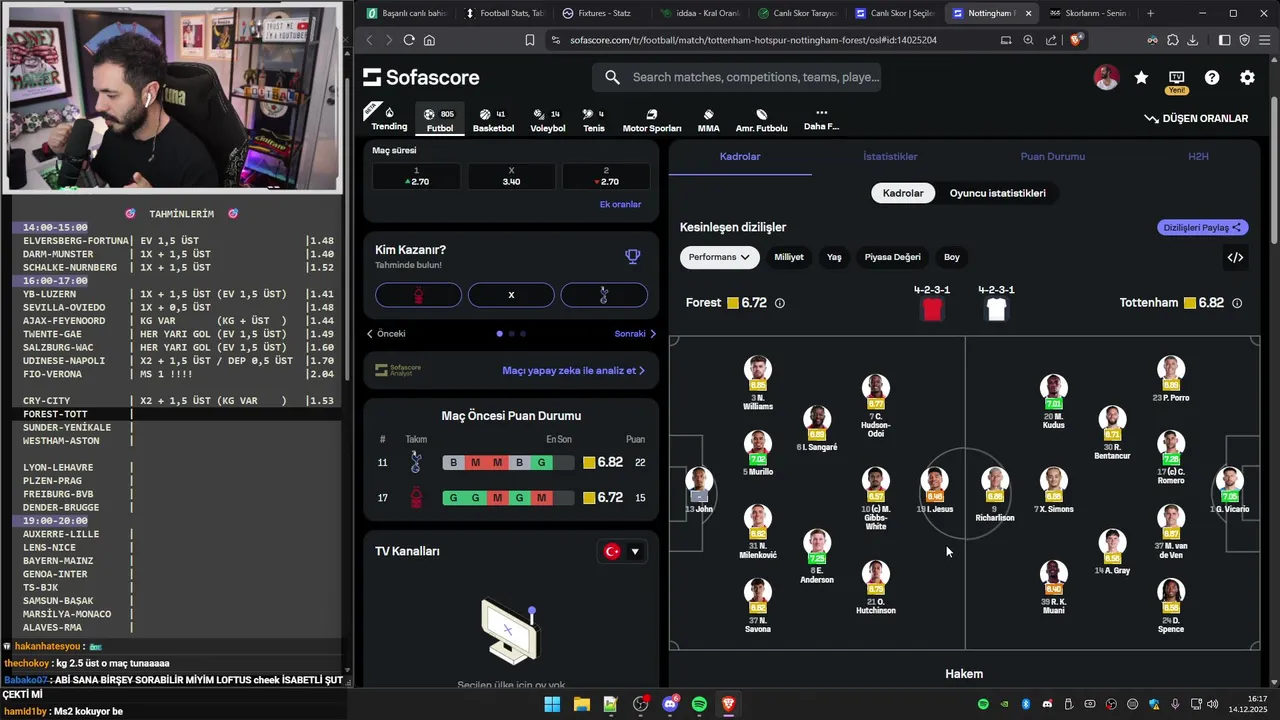Go to browser home page icon
Viewport: 1280px width, 720px height.
pos(429,40)
